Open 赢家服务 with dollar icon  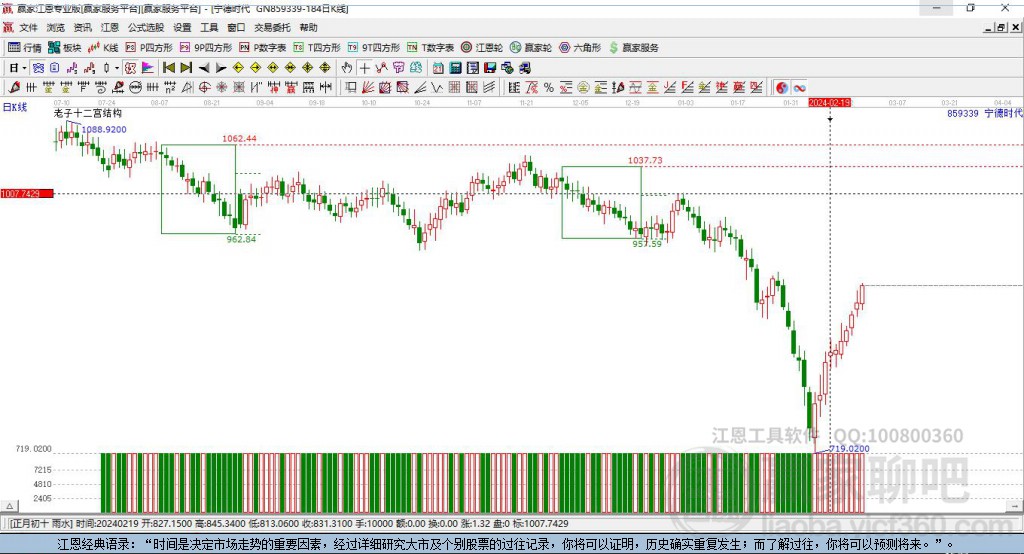[634, 48]
